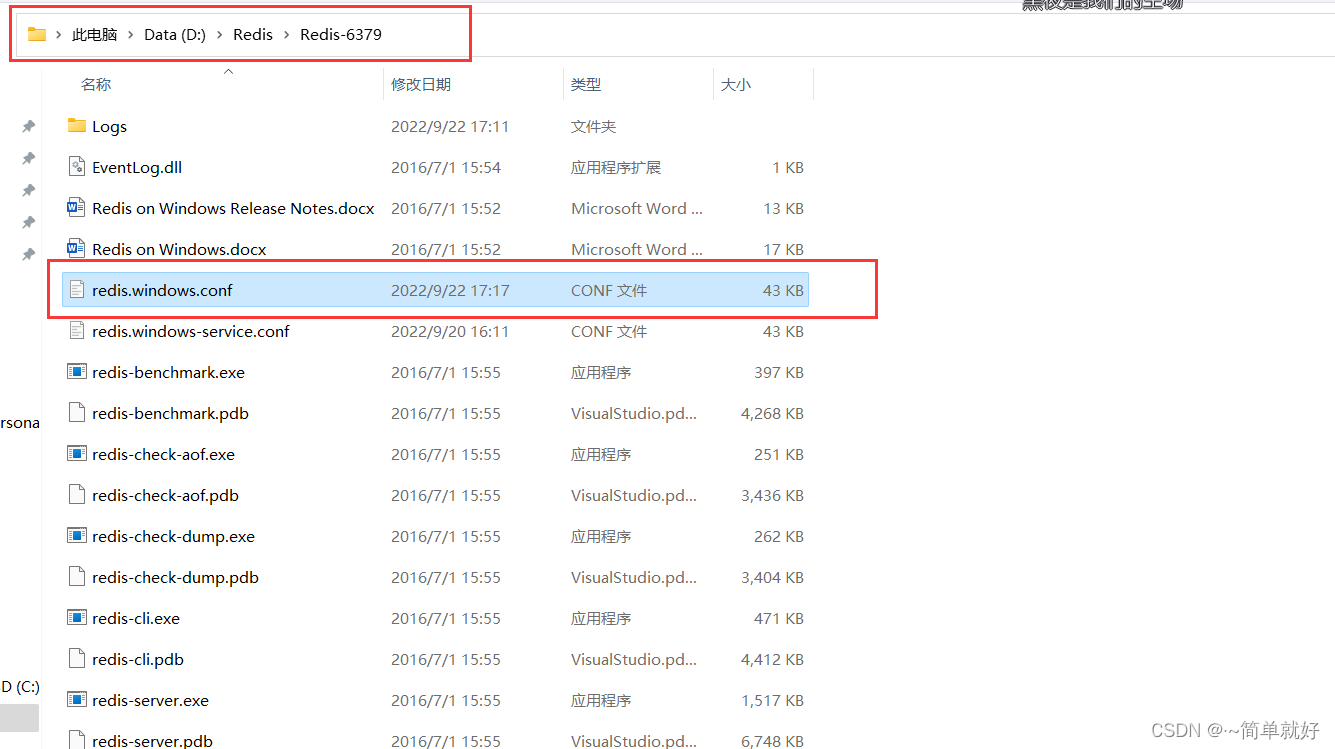Click the redis-benchmark.exe application icon
The height and width of the screenshot is (749, 1335).
77,372
